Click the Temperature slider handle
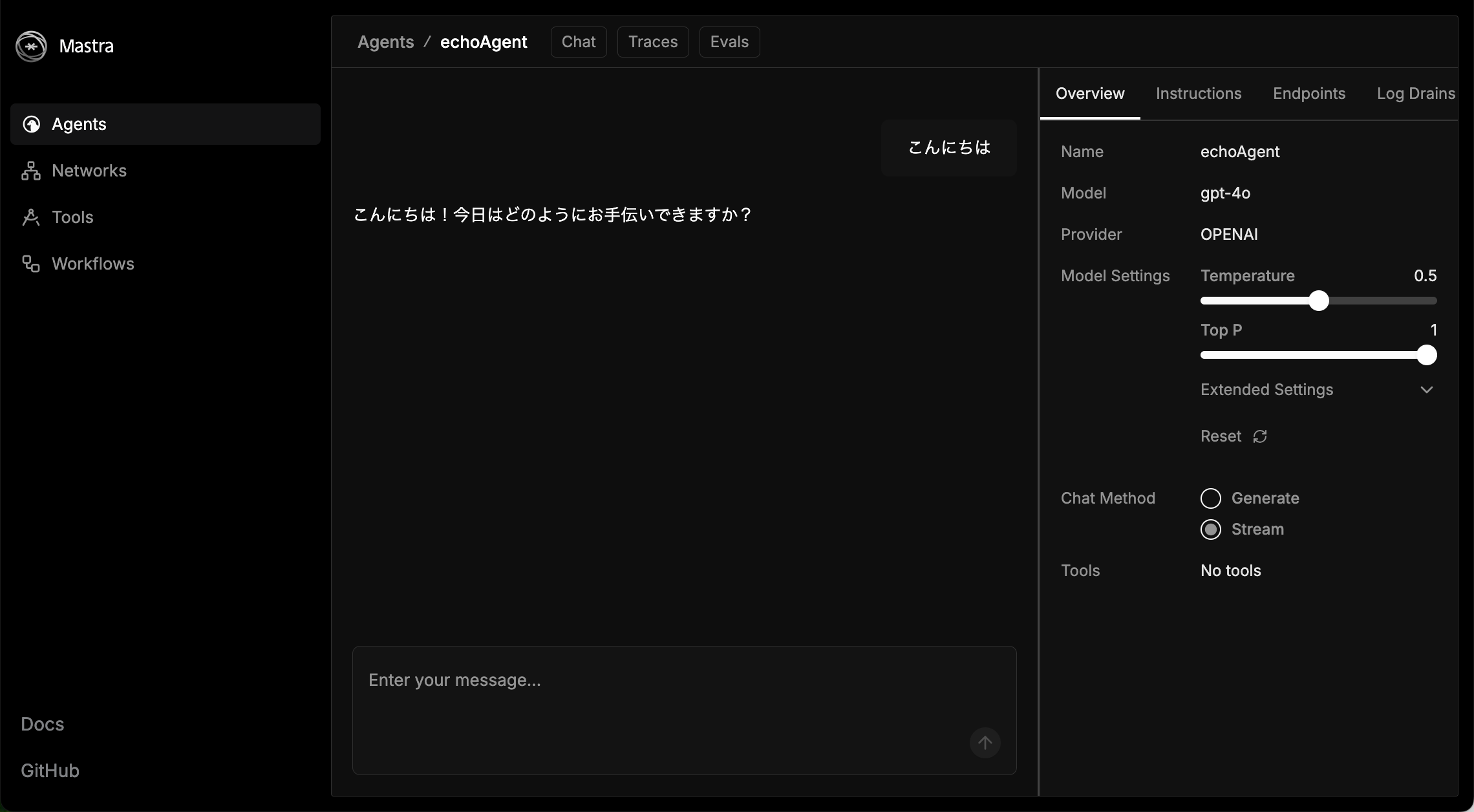The width and height of the screenshot is (1474, 812). tap(1318, 301)
